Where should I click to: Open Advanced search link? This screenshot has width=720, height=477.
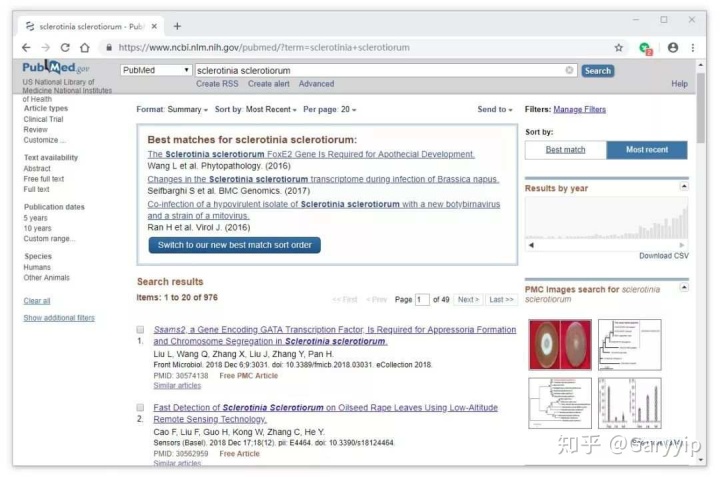pyautogui.click(x=316, y=84)
